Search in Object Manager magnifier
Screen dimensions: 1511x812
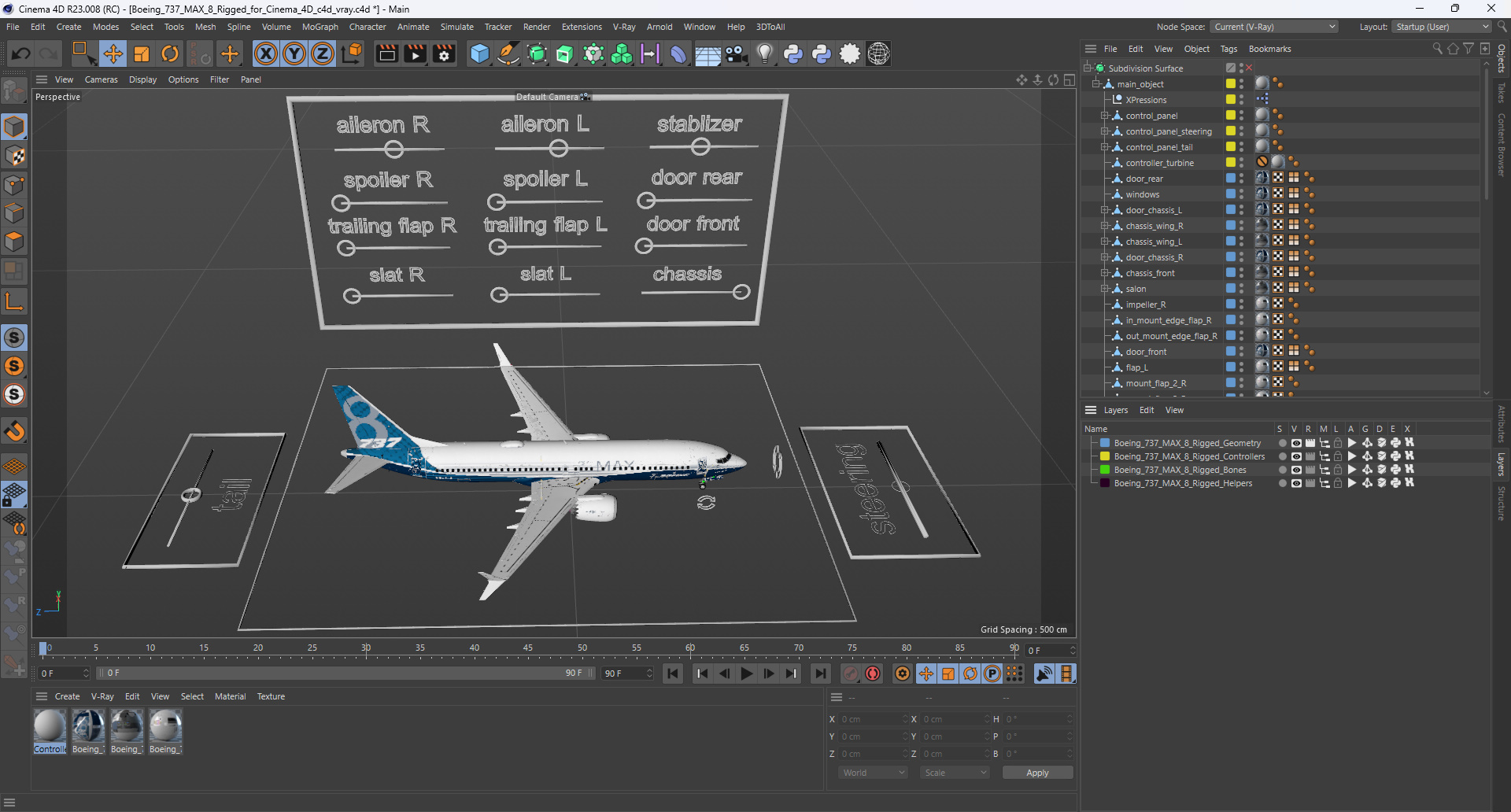point(1437,49)
